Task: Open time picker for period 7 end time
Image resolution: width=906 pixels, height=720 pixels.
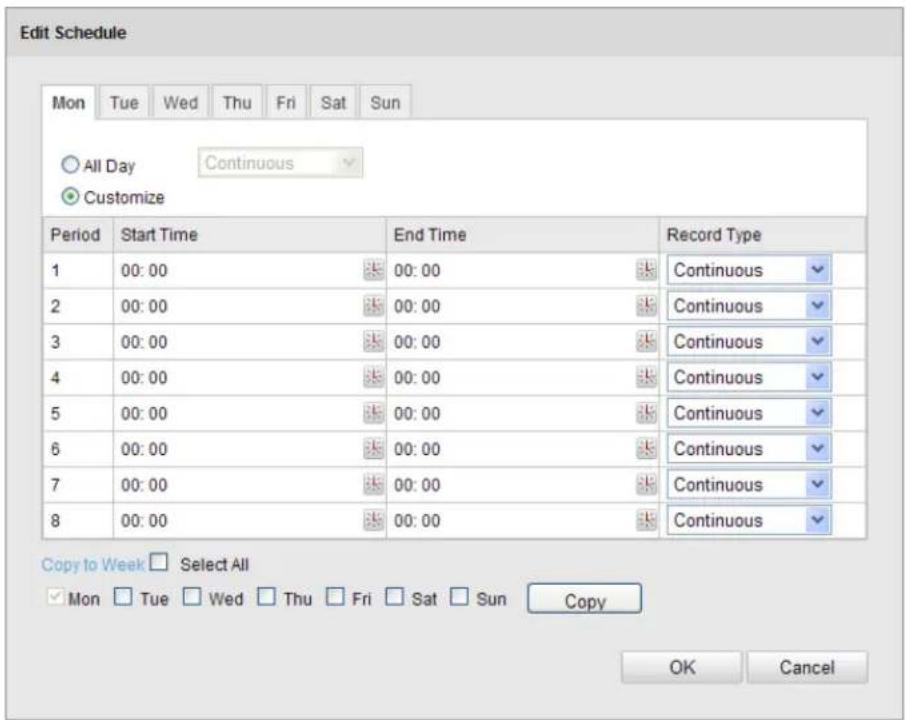Action: tap(646, 484)
